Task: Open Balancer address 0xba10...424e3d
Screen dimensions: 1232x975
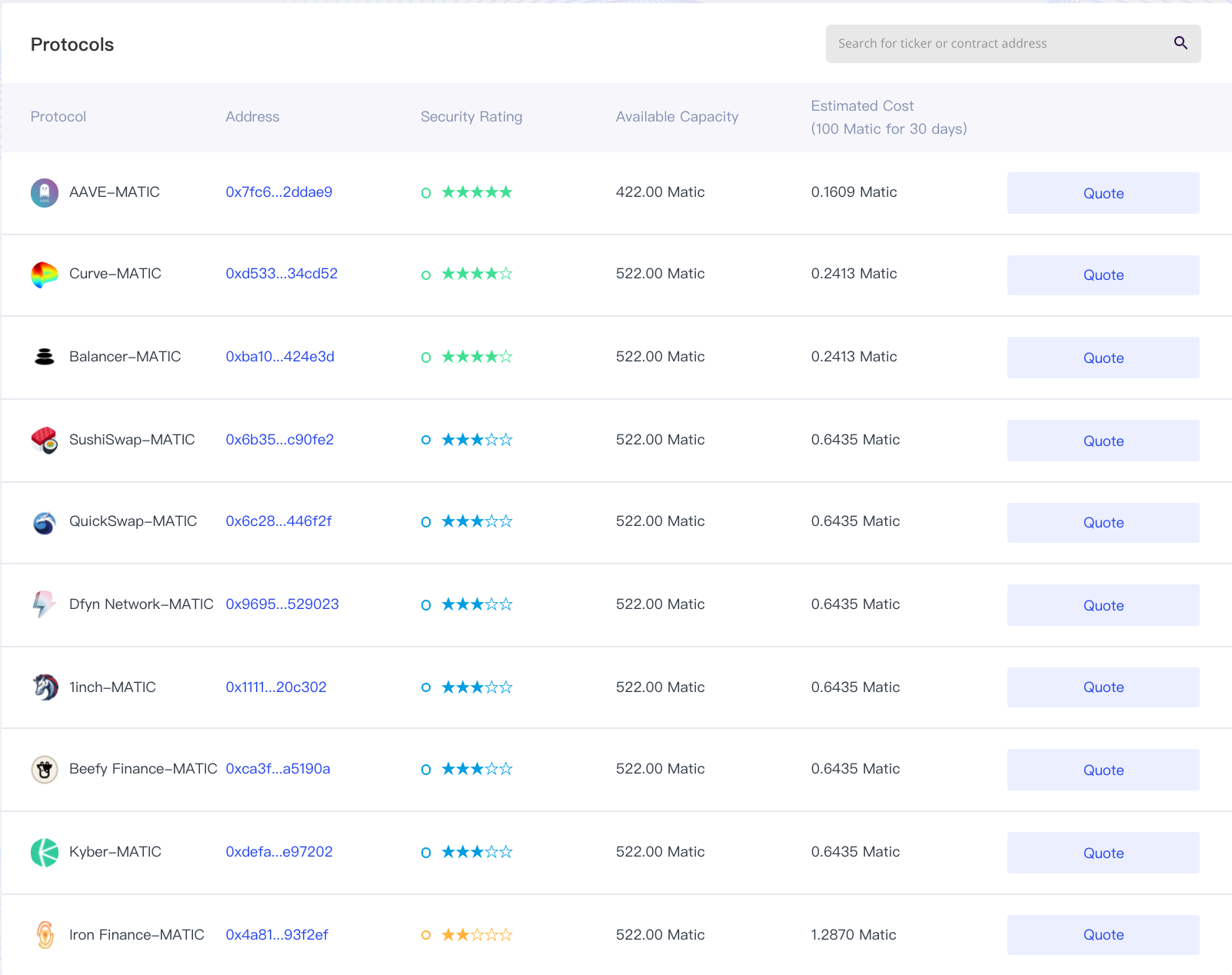Action: click(280, 357)
